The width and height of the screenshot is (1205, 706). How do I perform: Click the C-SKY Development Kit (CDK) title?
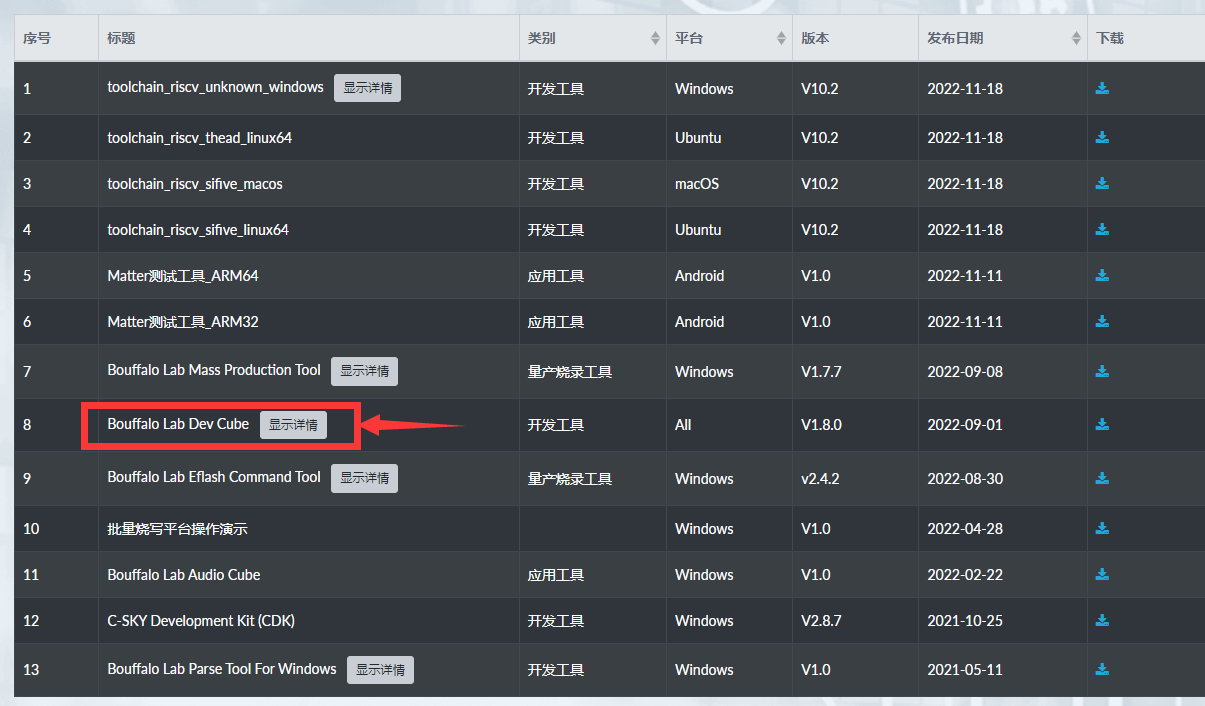coord(201,620)
